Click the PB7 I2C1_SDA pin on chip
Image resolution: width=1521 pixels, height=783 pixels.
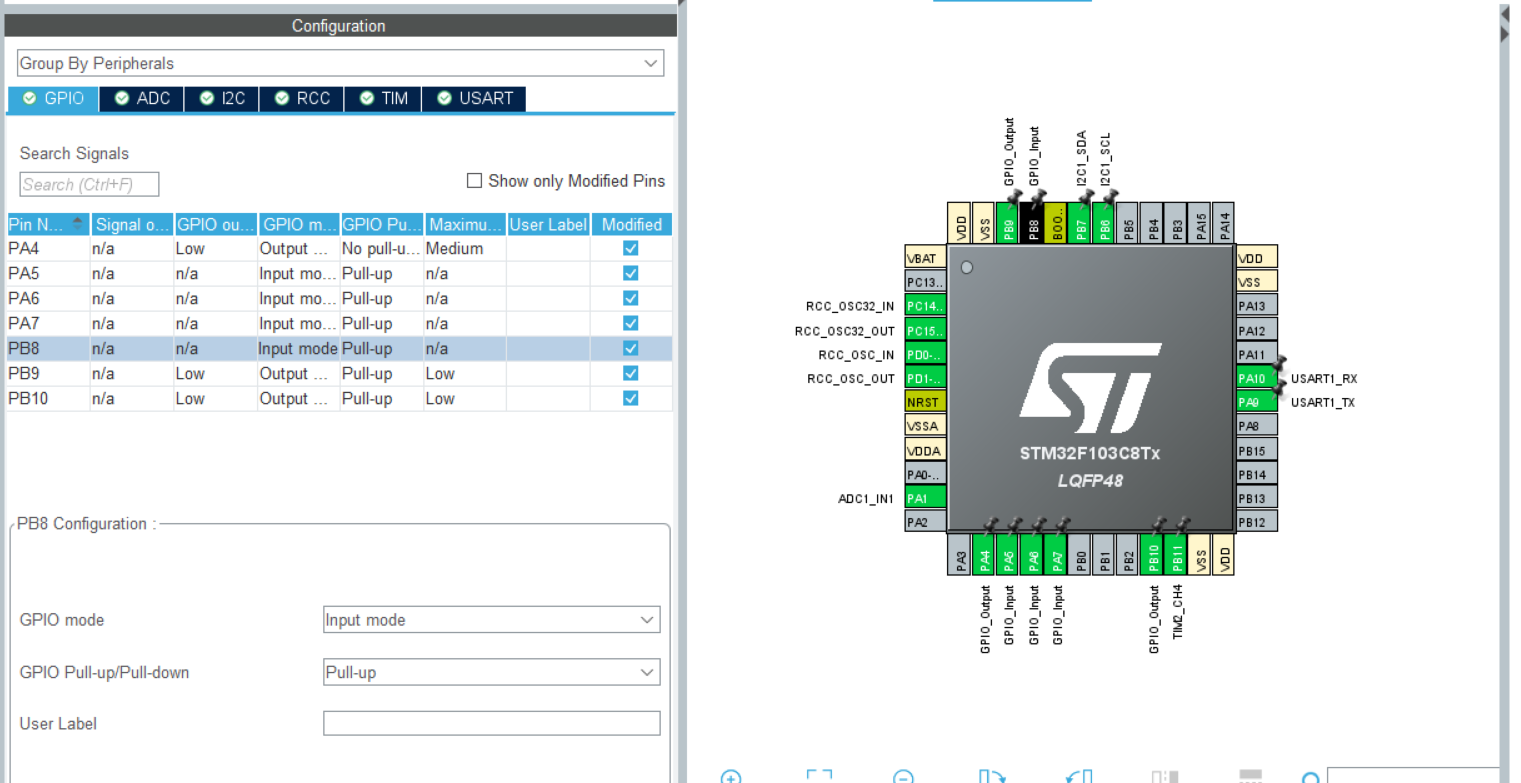click(x=1080, y=222)
